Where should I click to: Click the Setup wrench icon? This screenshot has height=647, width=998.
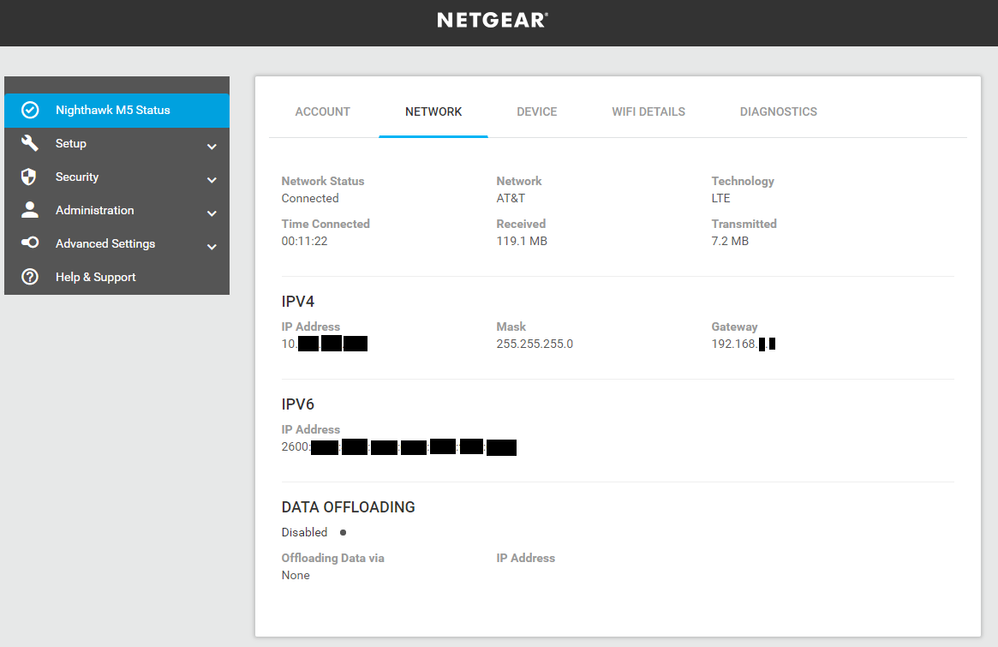pyautogui.click(x=30, y=143)
